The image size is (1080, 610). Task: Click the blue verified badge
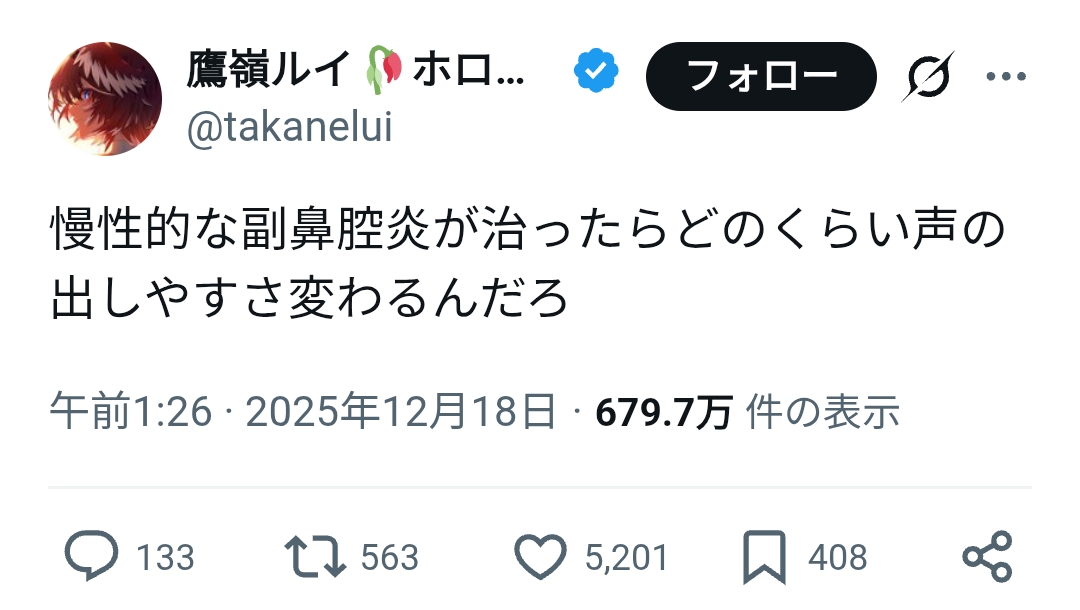(x=596, y=73)
